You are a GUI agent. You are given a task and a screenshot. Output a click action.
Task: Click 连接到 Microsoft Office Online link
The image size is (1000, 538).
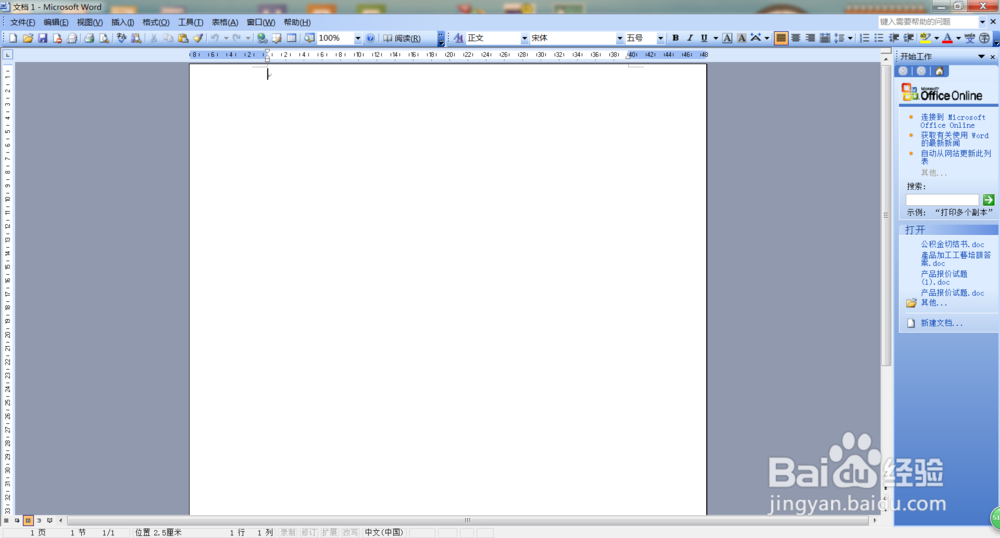pos(953,121)
